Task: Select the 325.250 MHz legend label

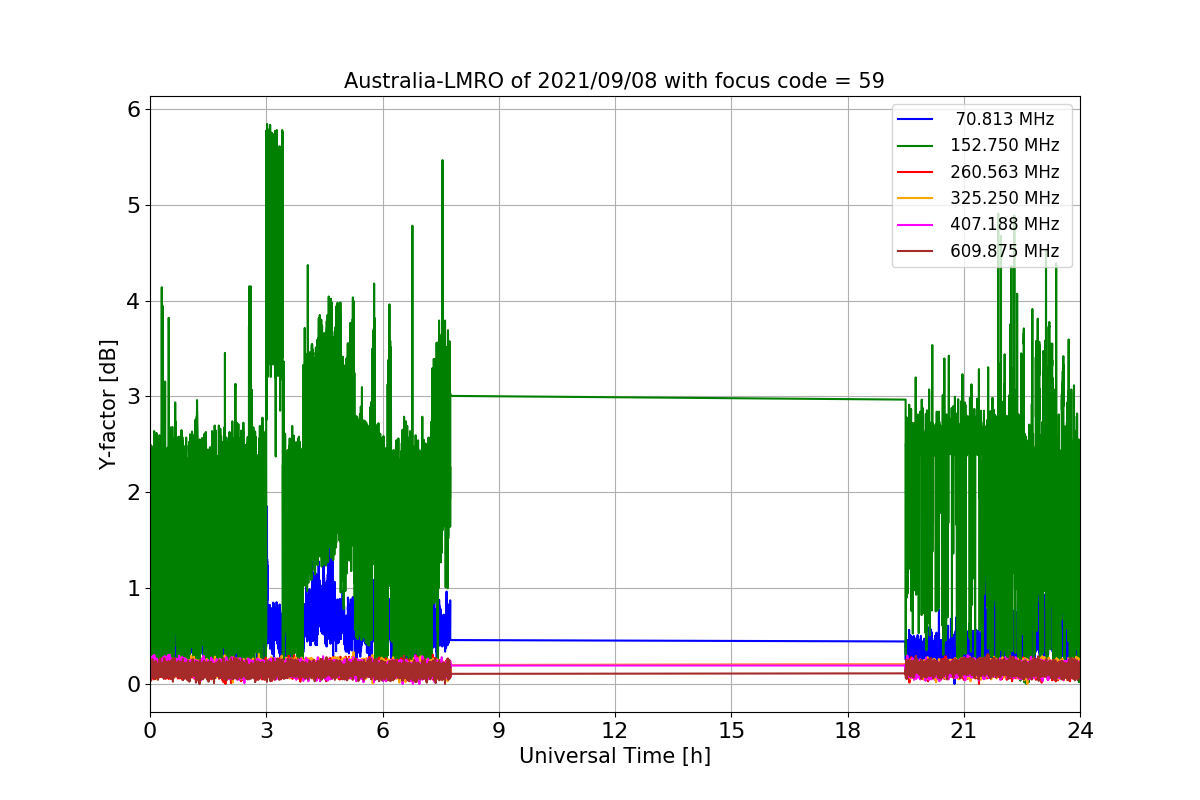Action: [x=1005, y=198]
